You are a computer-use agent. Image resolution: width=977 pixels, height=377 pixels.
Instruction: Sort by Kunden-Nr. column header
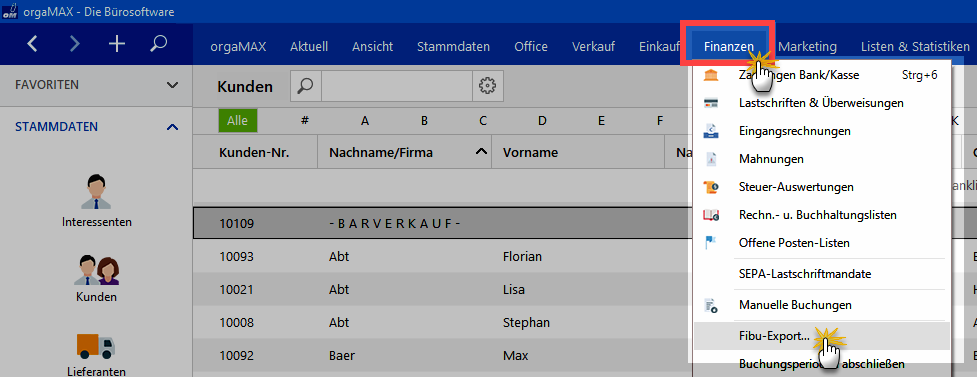point(255,152)
